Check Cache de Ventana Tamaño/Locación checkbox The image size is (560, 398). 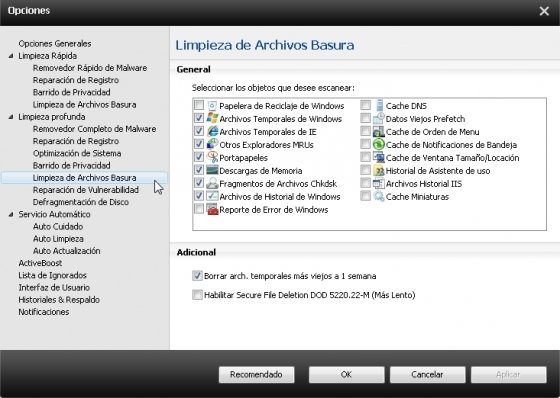pos(365,157)
